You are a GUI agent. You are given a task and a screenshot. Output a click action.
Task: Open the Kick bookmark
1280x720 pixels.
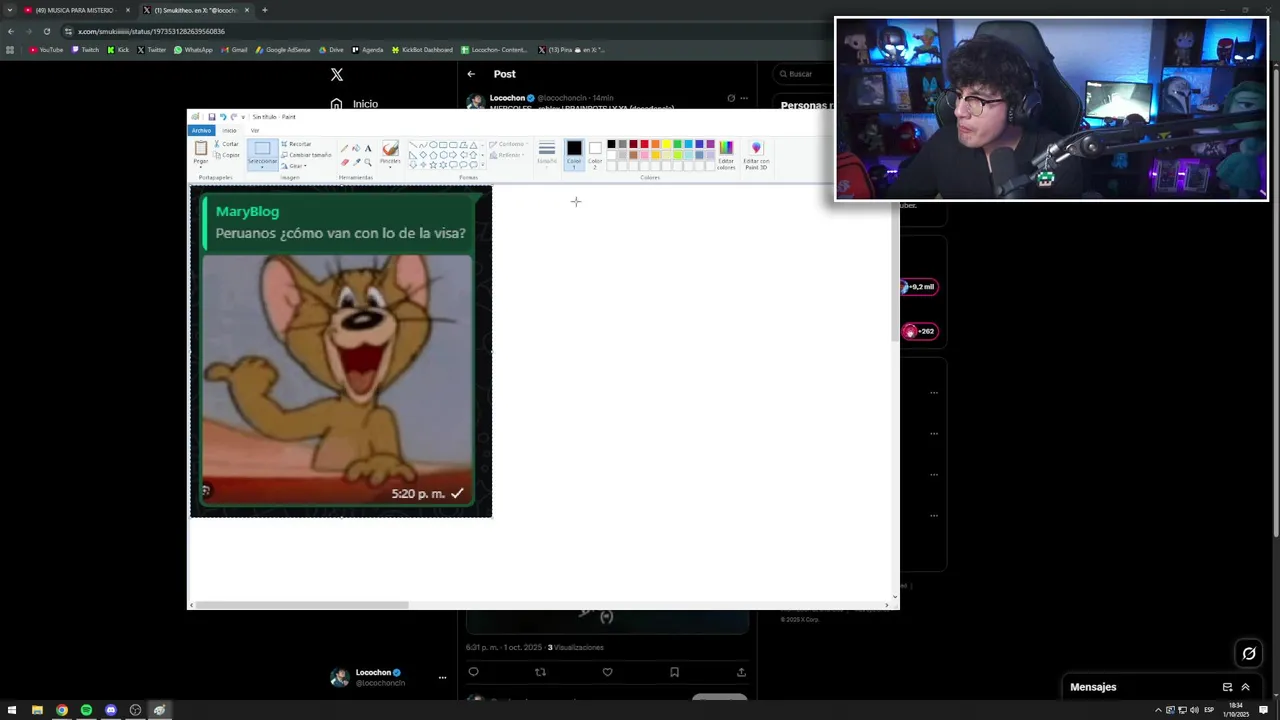119,50
